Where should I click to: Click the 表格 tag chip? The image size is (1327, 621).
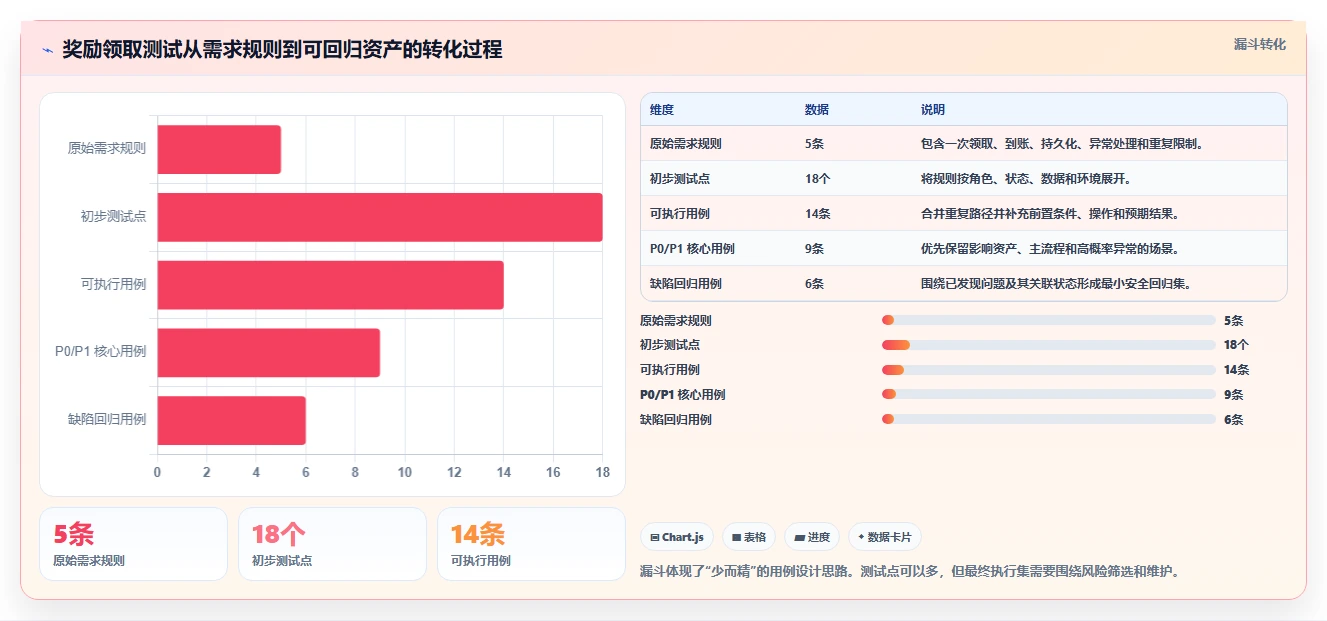(749, 537)
